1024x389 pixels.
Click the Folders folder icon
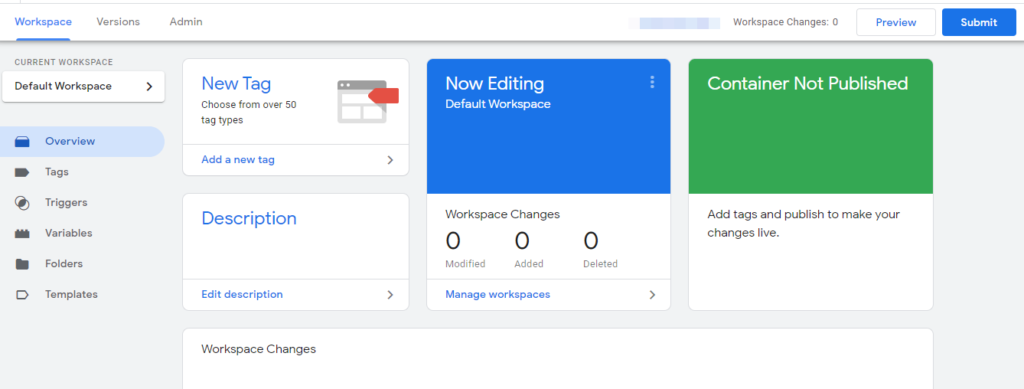coord(22,264)
